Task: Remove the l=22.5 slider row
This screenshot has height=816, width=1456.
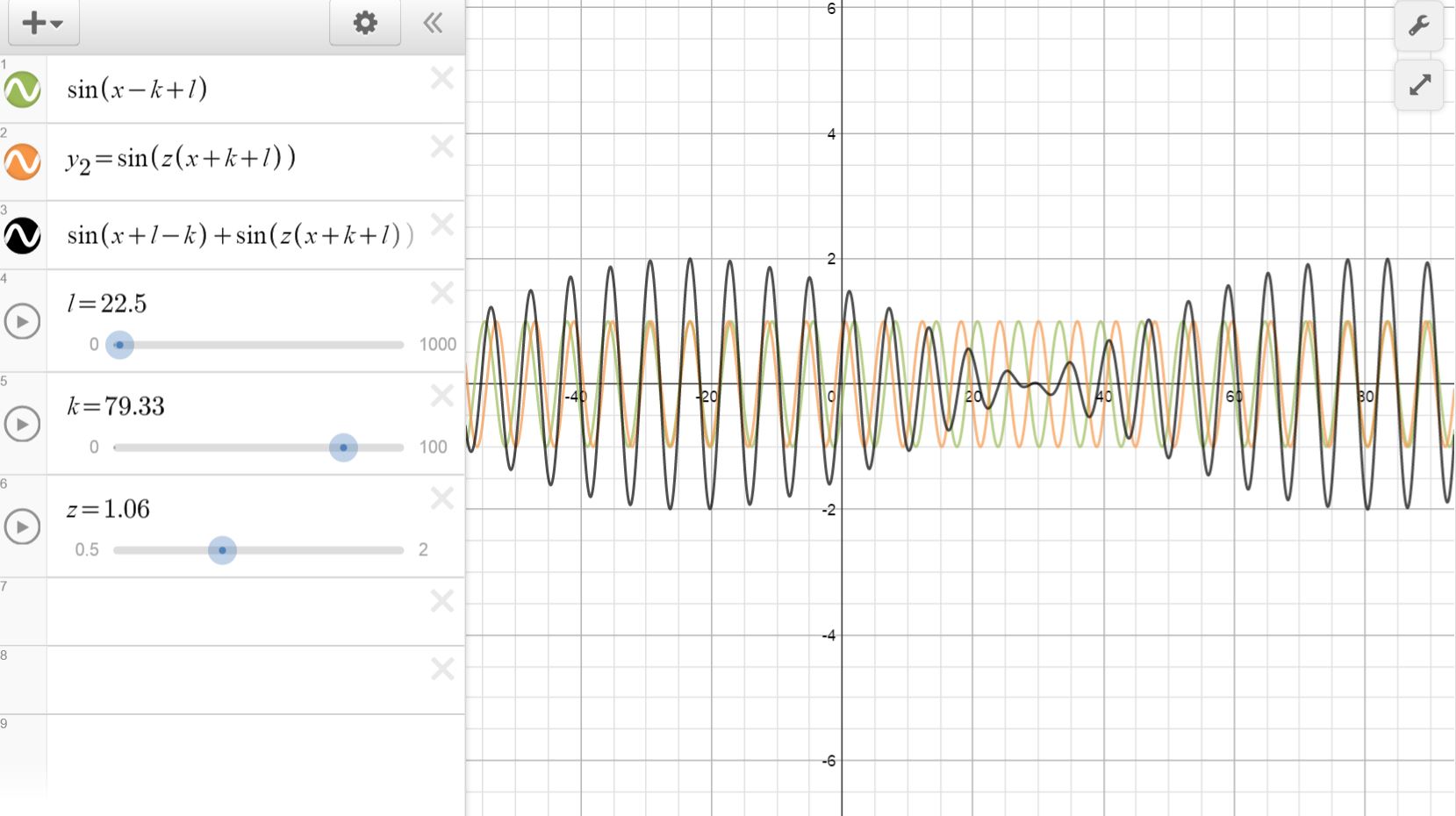Action: 442,292
